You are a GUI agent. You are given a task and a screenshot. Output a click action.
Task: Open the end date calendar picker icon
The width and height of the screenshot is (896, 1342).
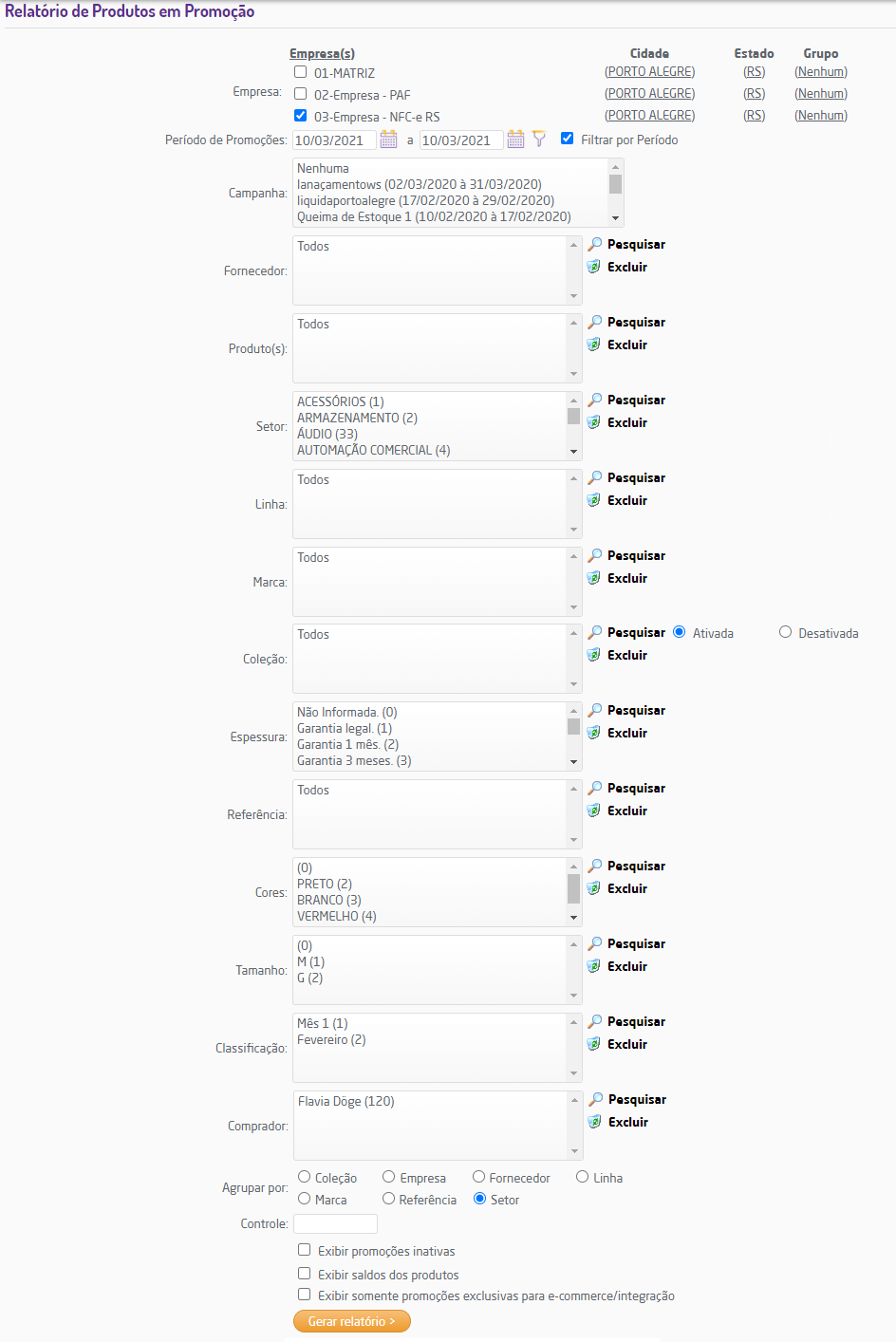pos(515,140)
